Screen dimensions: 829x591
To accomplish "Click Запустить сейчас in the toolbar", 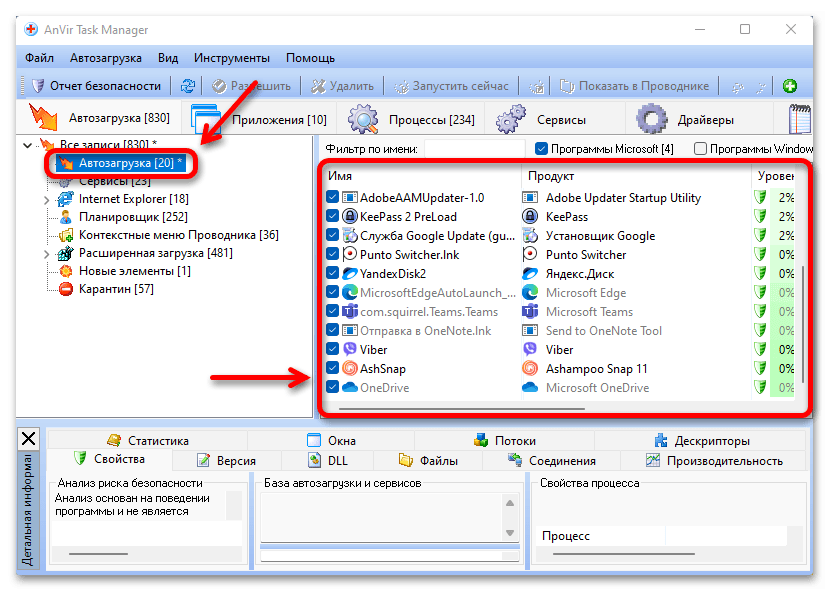I will [x=451, y=86].
